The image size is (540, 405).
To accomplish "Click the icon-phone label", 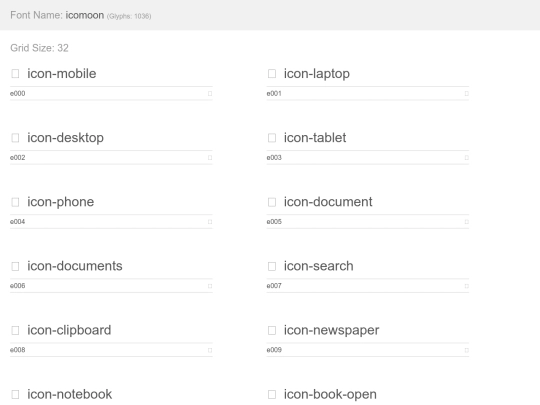I will tap(61, 202).
